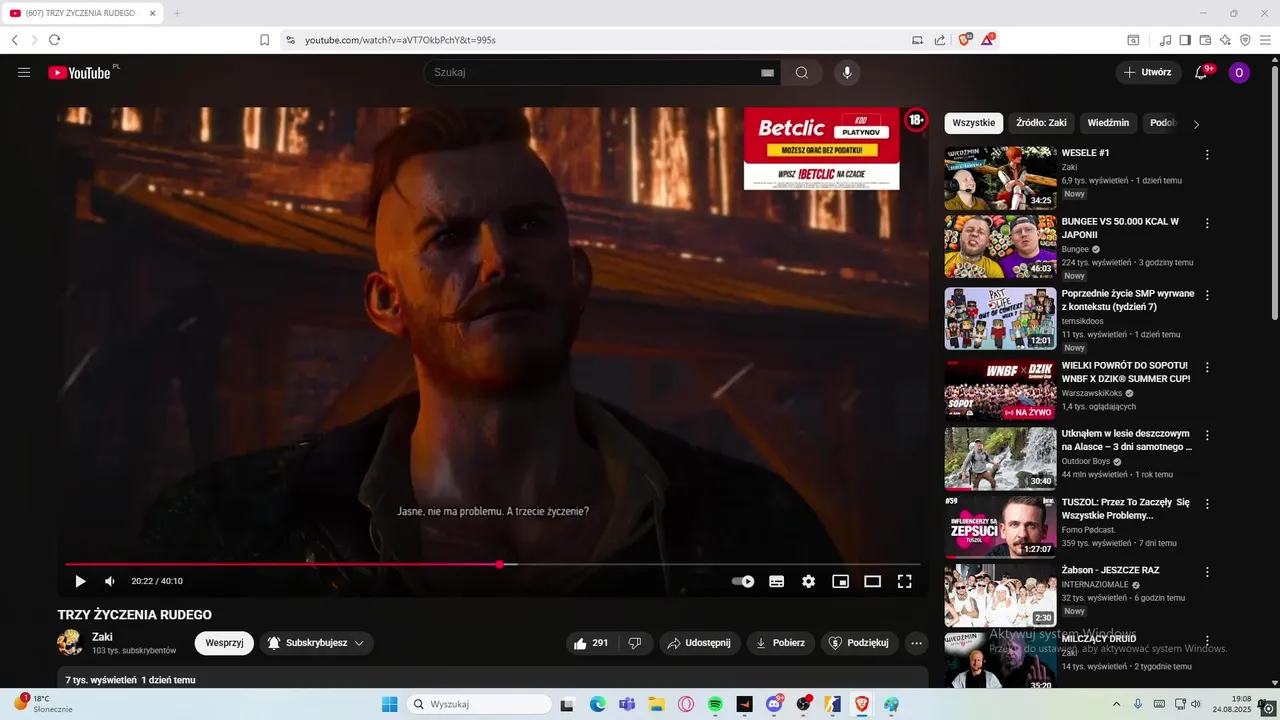Open the Windows Start menu

[389, 704]
